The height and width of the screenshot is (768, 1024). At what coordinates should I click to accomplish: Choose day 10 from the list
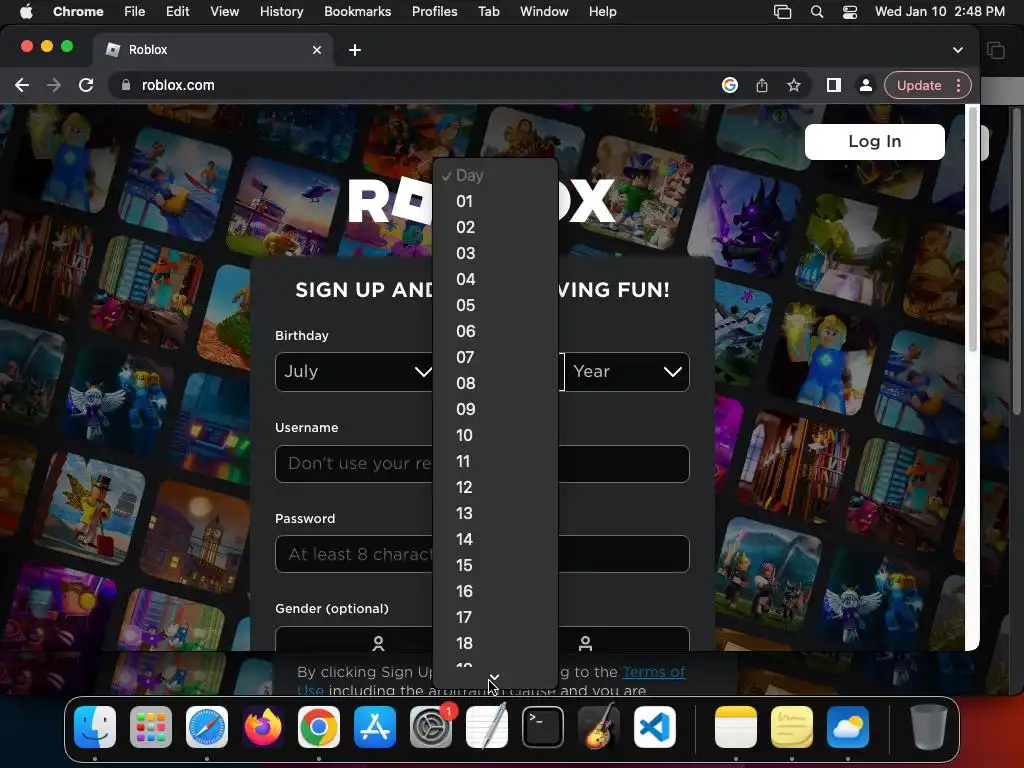(495, 435)
